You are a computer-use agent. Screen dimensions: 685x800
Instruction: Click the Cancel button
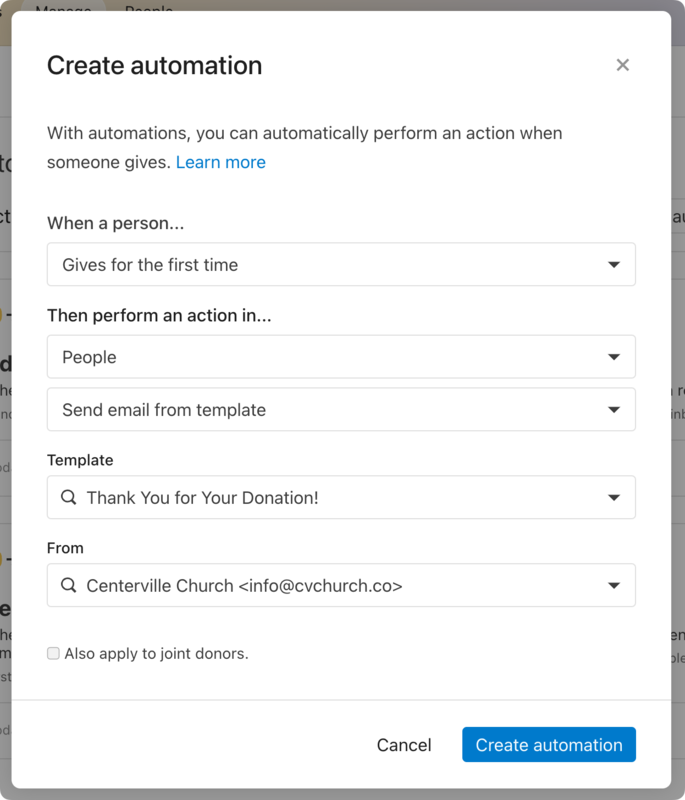[x=404, y=744]
